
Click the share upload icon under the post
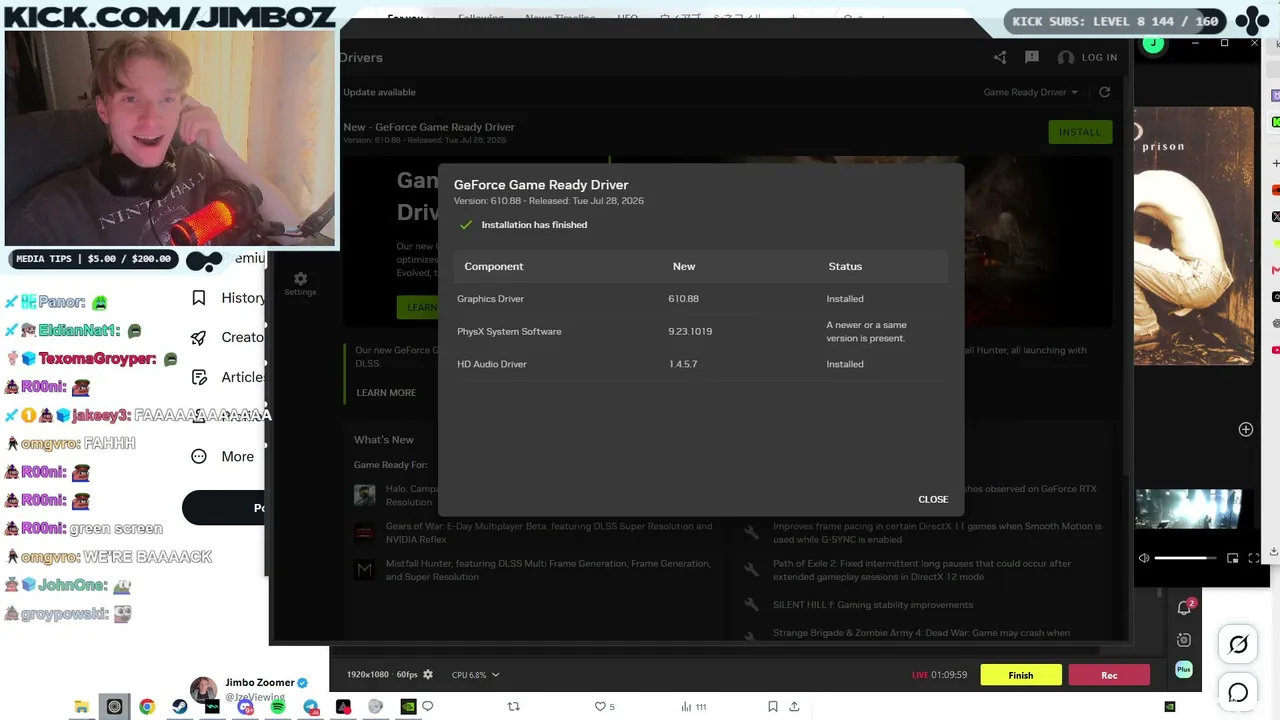[794, 707]
